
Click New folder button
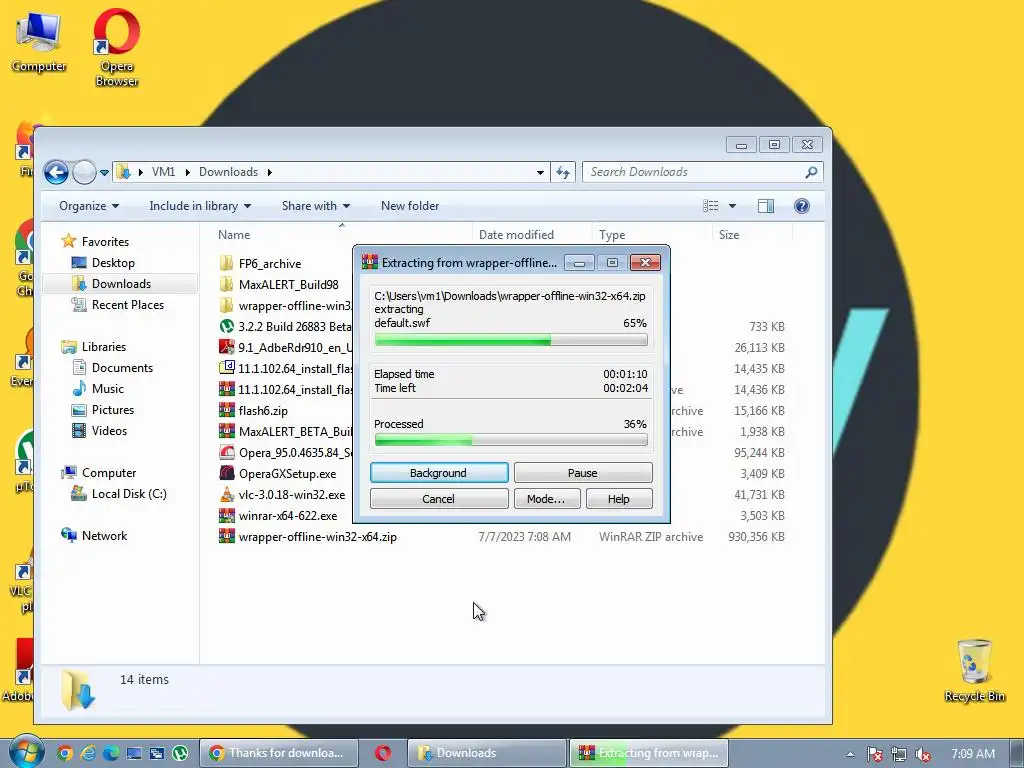(410, 206)
